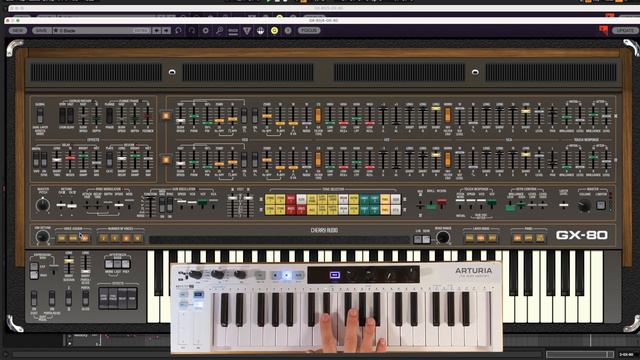Select the first Voice Assign button
This screenshot has height=360, width=640.
[62, 238]
